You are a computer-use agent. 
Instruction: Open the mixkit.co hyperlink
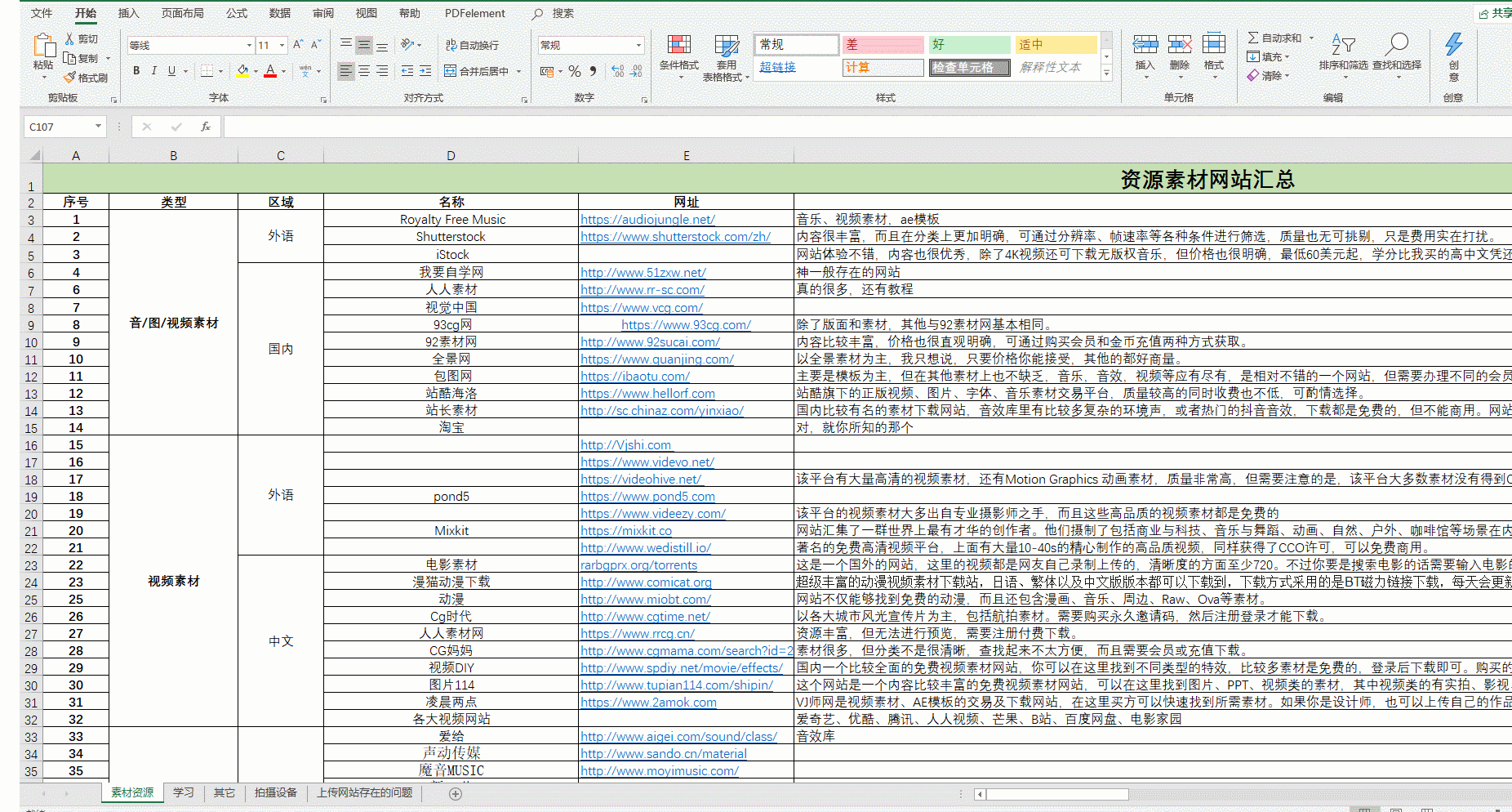click(x=626, y=530)
